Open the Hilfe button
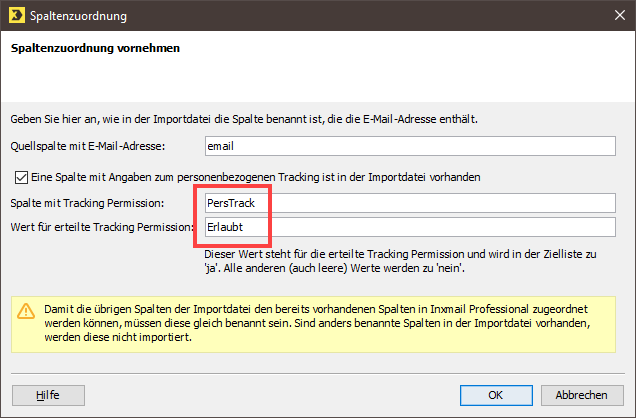The image size is (636, 418). (x=48, y=395)
